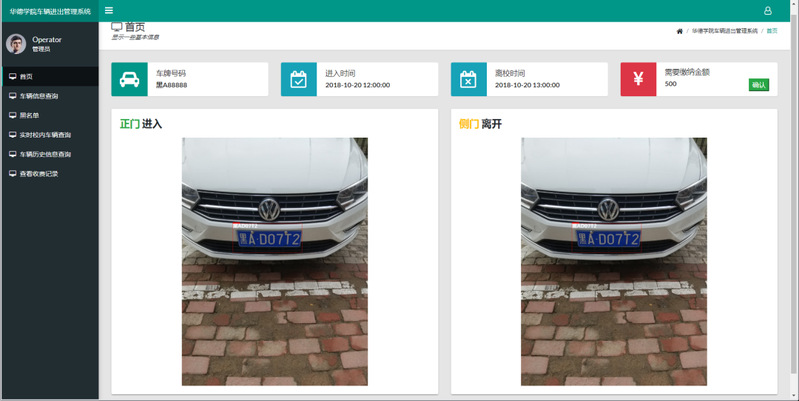The height and width of the screenshot is (401, 799).
Task: Click the 显示一些基本信息 subtitle
Action: pos(136,37)
